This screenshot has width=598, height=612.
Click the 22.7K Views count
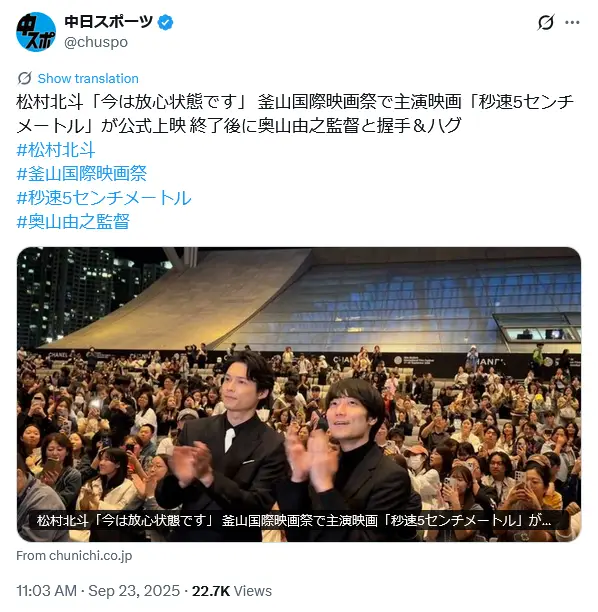pos(231,591)
